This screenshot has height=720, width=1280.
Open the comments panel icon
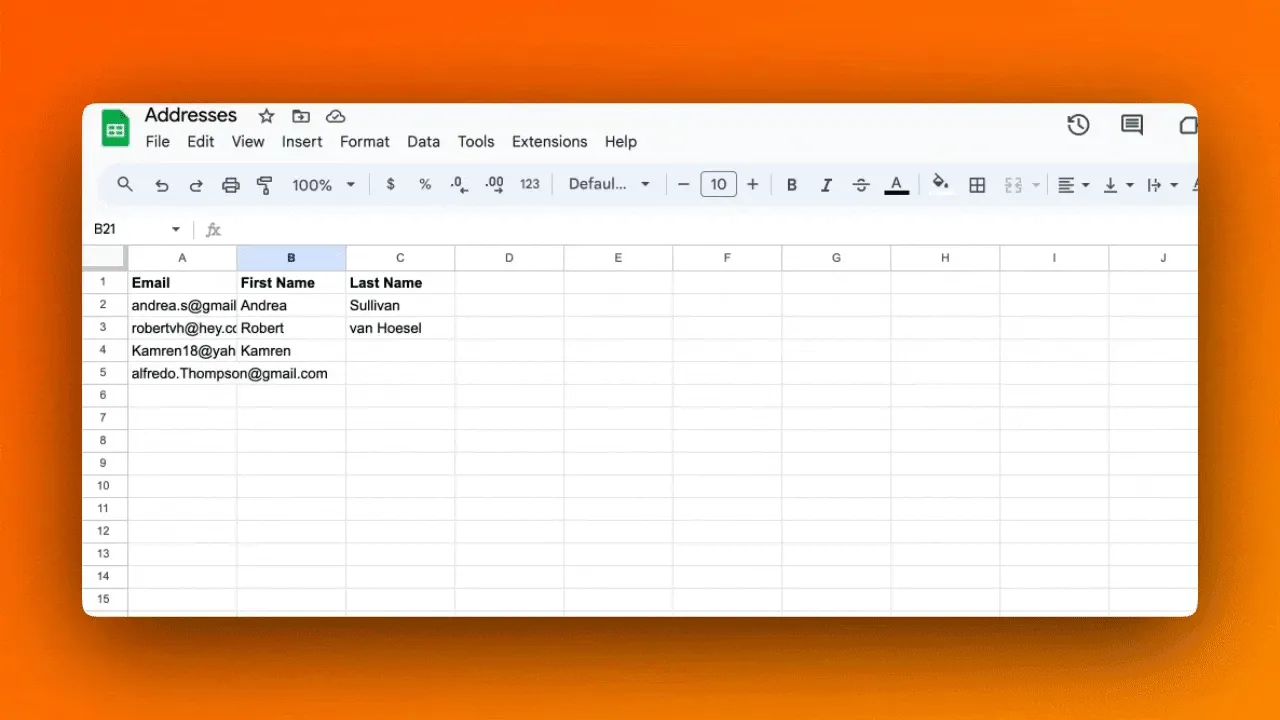click(x=1132, y=125)
